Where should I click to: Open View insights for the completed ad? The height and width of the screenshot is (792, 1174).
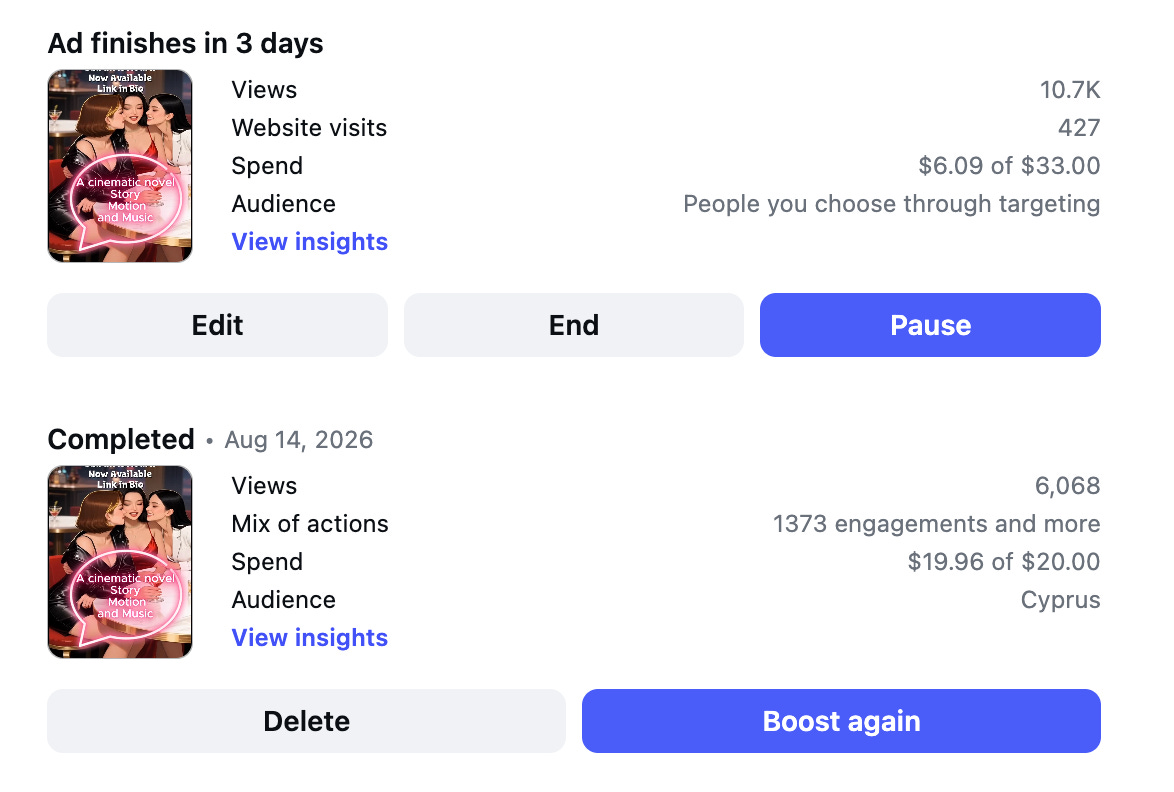click(309, 638)
